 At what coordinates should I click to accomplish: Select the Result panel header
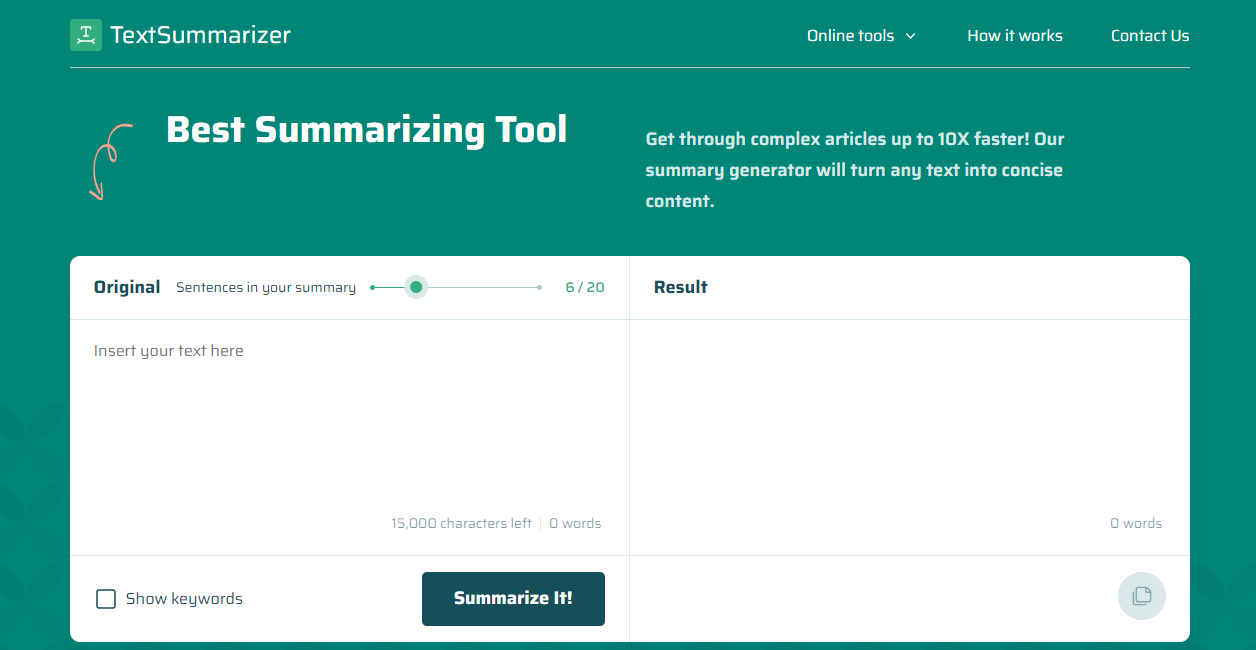pos(680,287)
